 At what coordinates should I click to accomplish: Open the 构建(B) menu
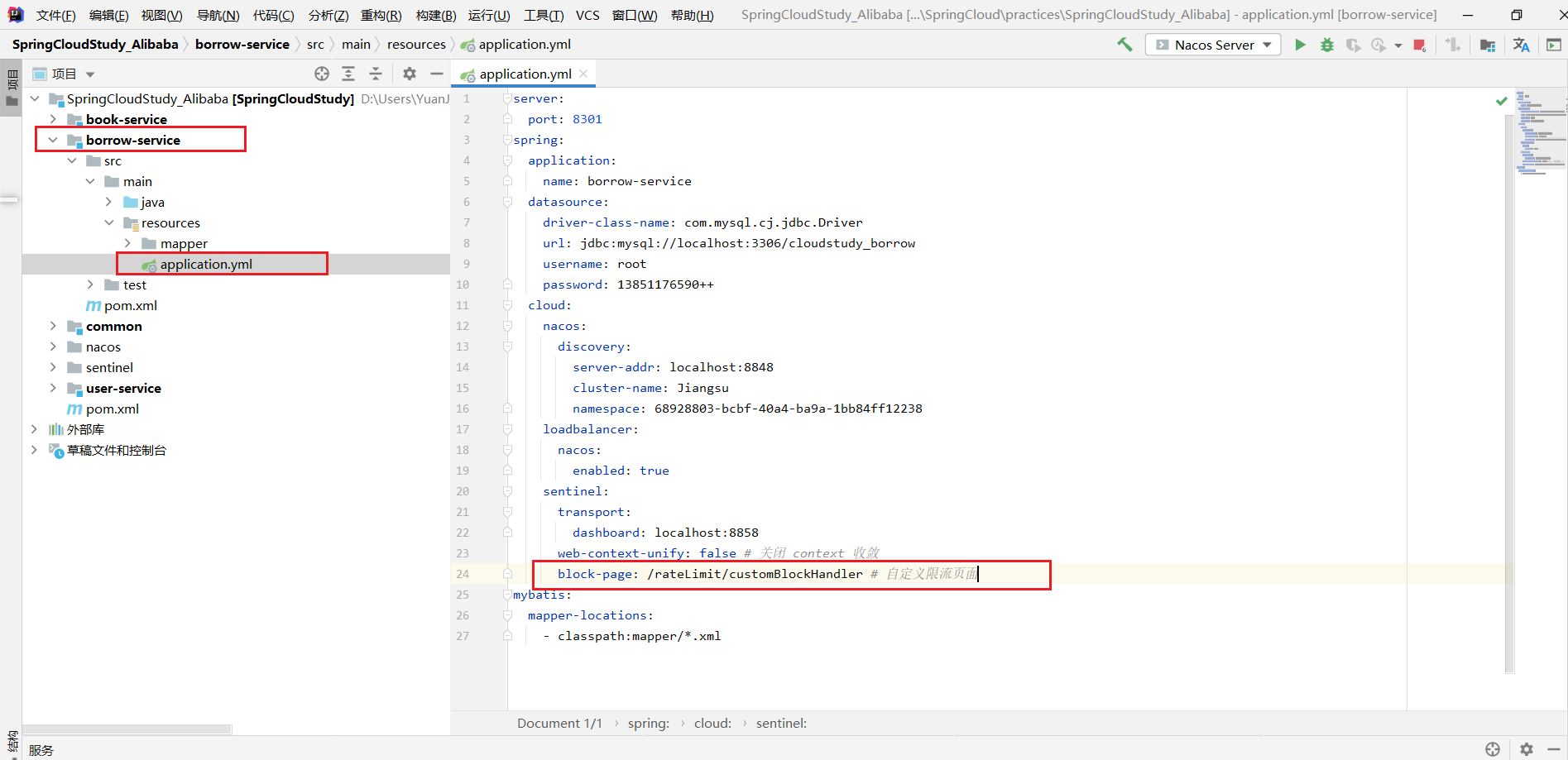click(x=435, y=15)
